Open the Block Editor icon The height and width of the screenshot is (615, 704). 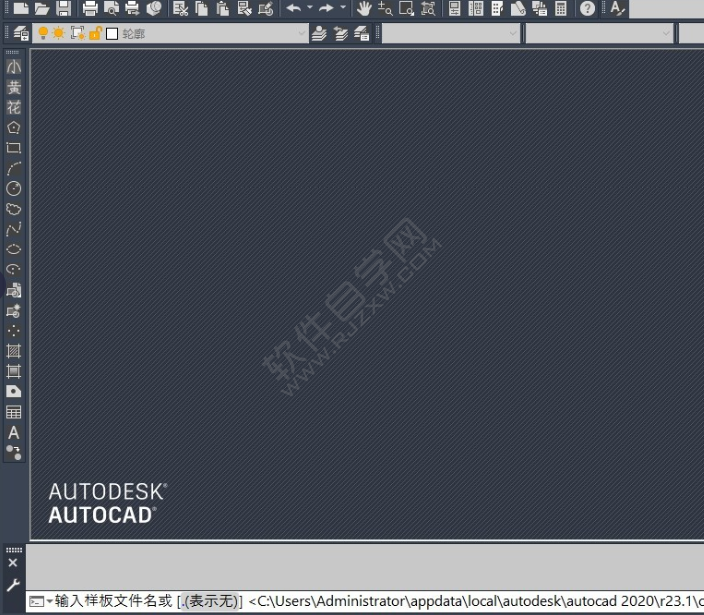(266, 8)
